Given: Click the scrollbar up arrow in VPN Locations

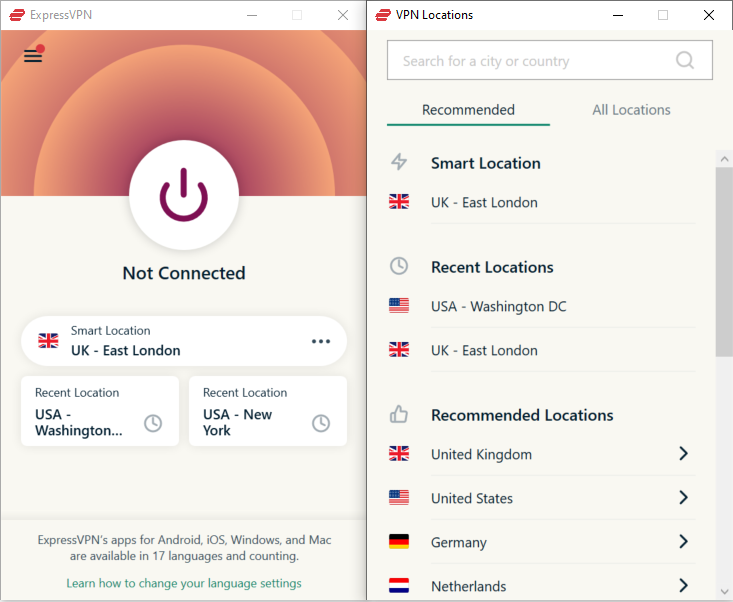Looking at the screenshot, I should coord(724,159).
